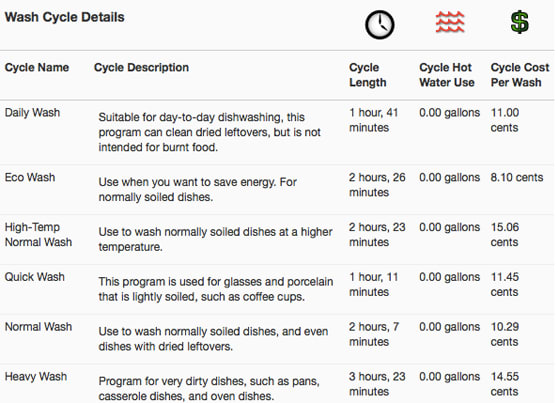The image size is (559, 403).
Task: Click the Cycle Cost Per Wash header
Action: (520, 75)
